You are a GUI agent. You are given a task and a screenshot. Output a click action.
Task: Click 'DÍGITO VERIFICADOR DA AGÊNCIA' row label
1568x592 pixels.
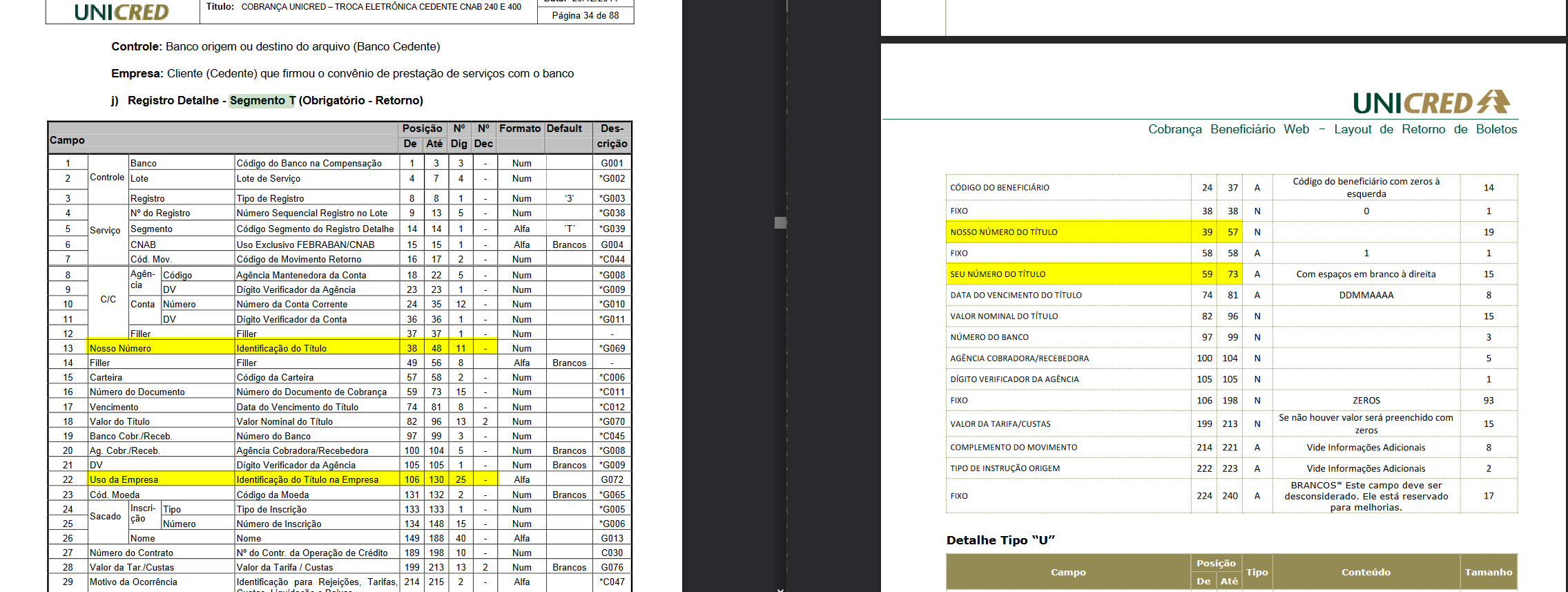1014,379
